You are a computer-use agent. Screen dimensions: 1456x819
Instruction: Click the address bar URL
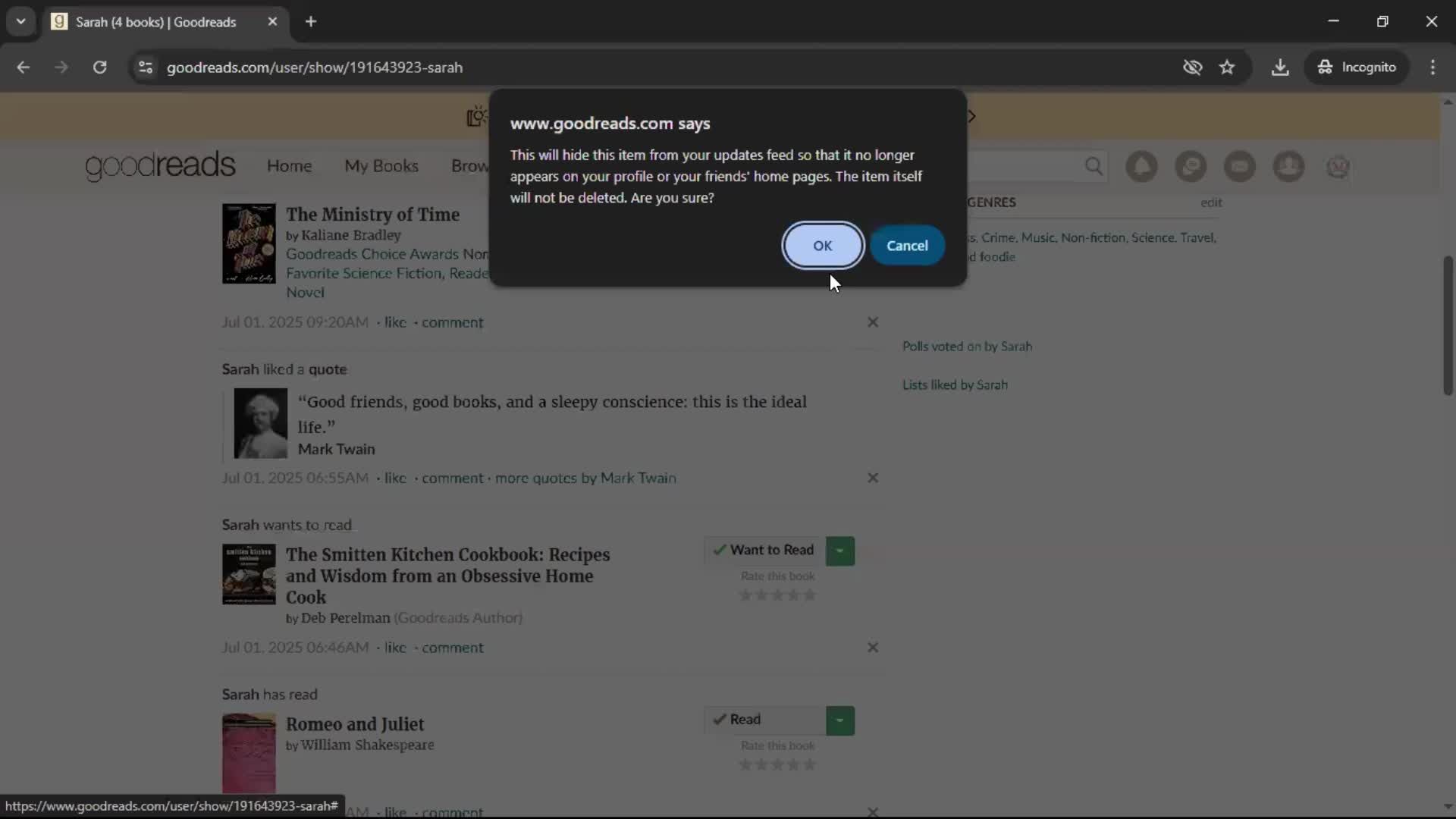point(314,67)
